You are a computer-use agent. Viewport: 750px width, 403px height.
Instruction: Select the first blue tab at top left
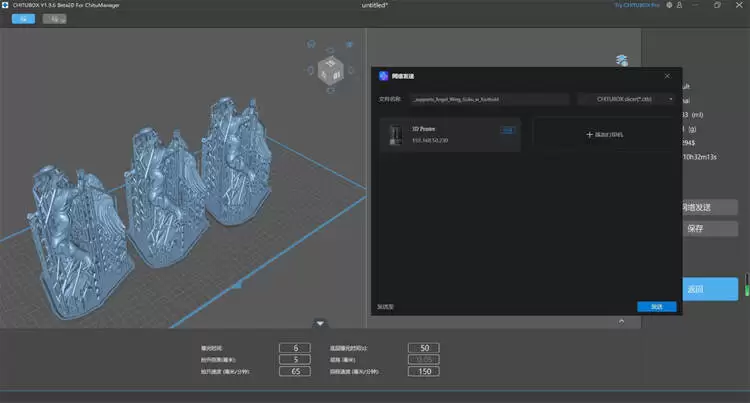click(22, 19)
